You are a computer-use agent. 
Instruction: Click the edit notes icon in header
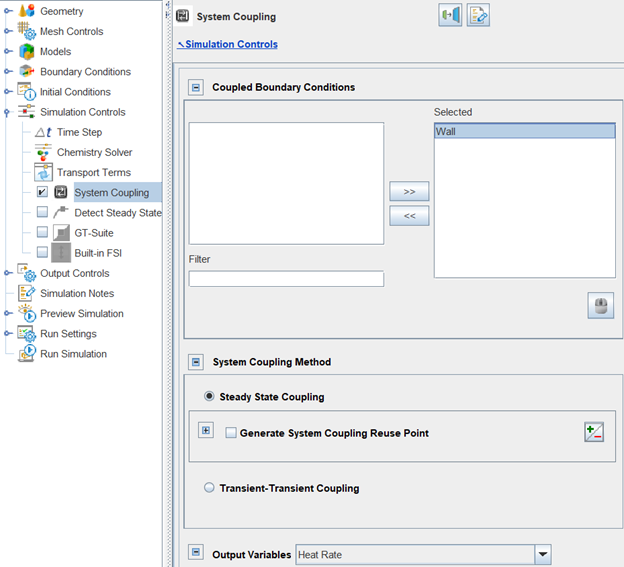pos(478,16)
